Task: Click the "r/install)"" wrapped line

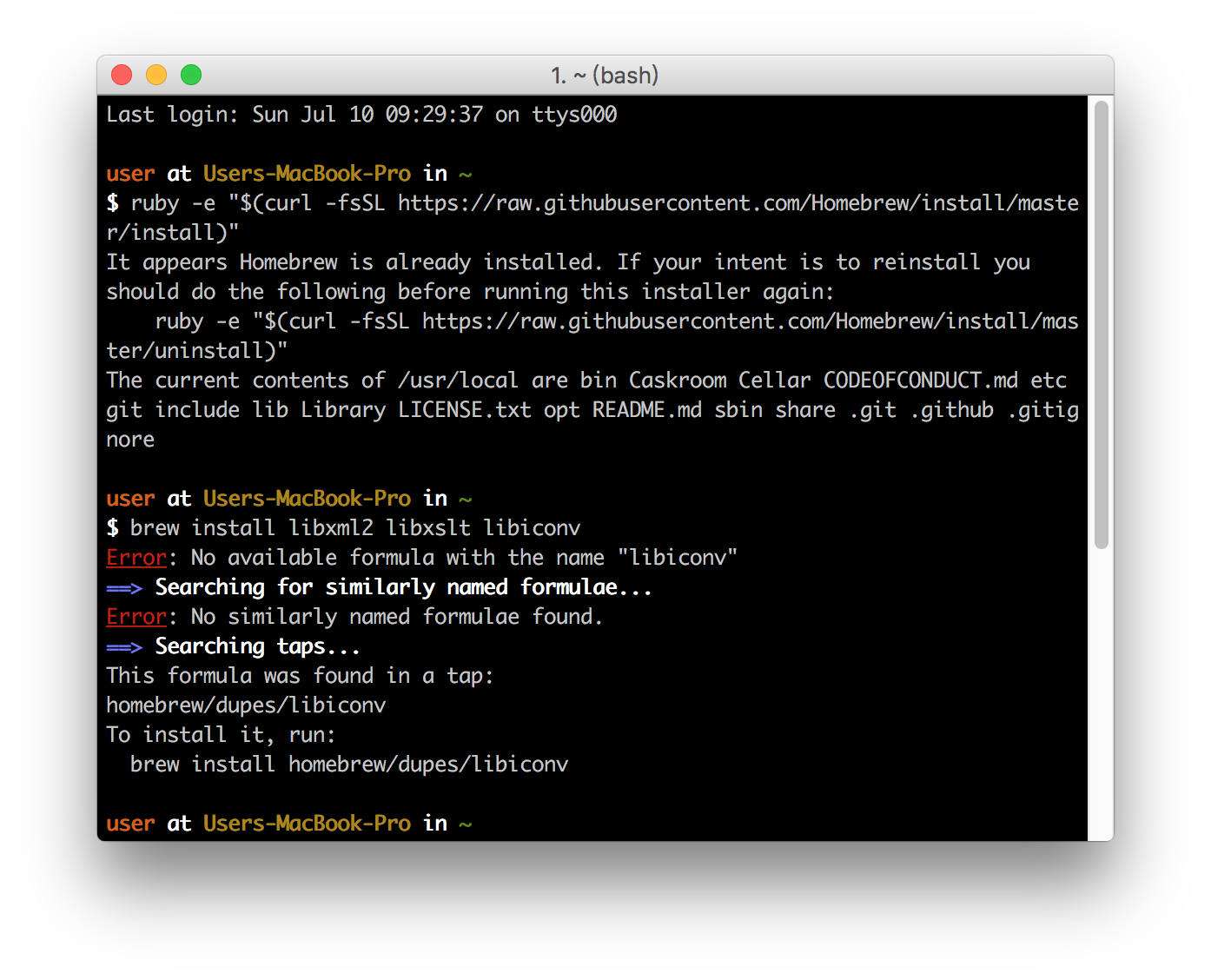Action: click(173, 233)
